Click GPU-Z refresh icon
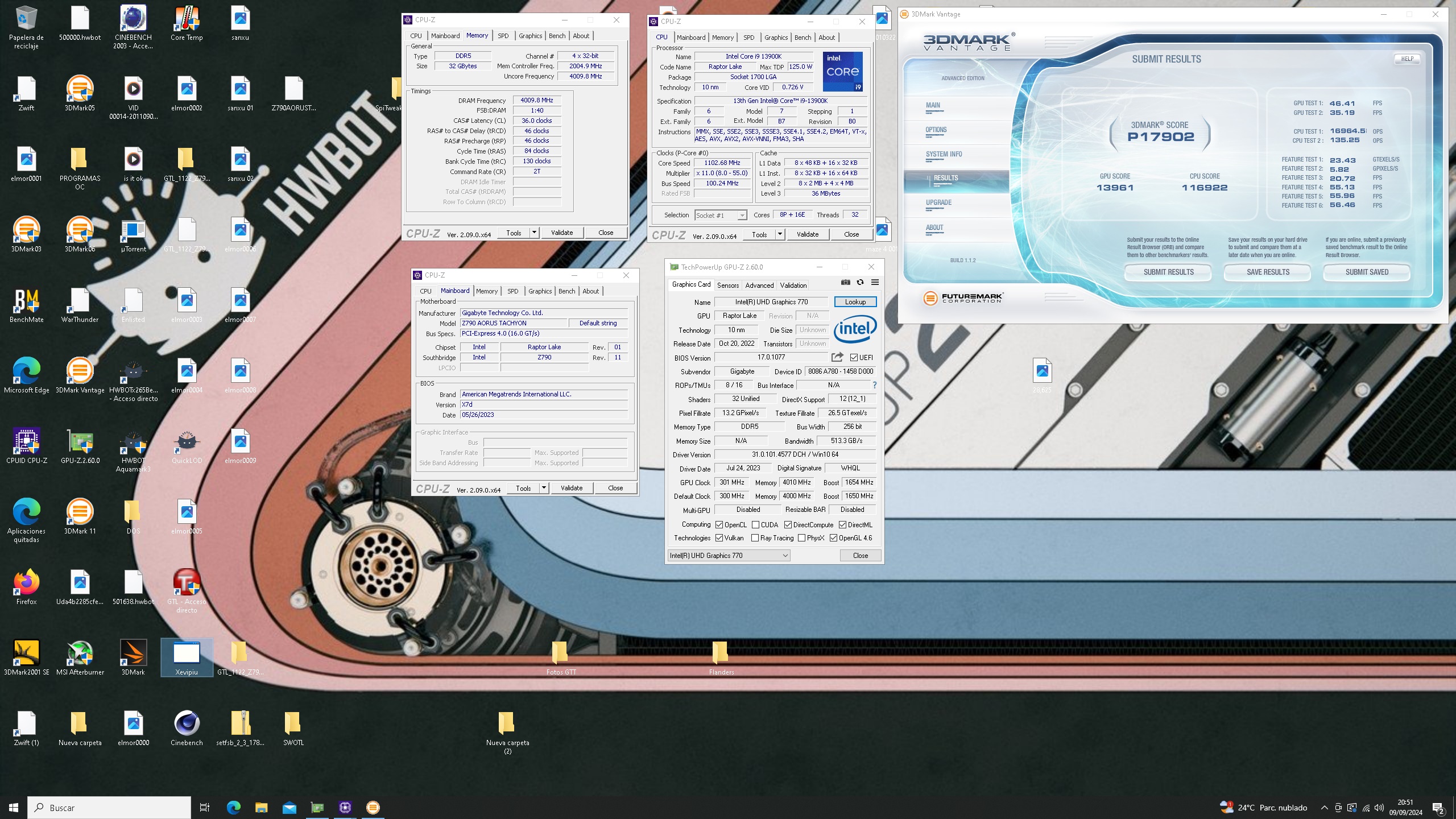 pos(860,283)
